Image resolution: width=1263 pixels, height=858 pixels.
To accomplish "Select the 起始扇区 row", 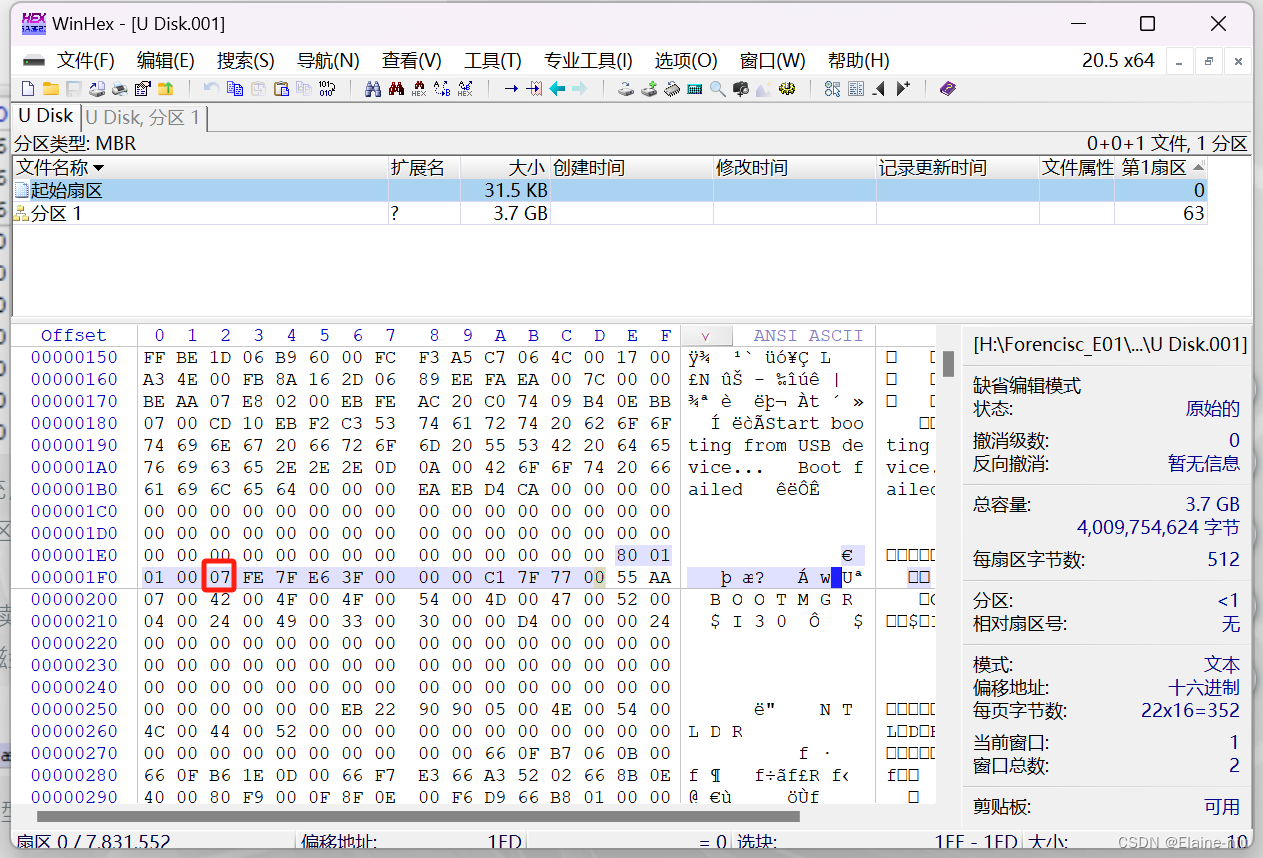I will click(x=610, y=190).
